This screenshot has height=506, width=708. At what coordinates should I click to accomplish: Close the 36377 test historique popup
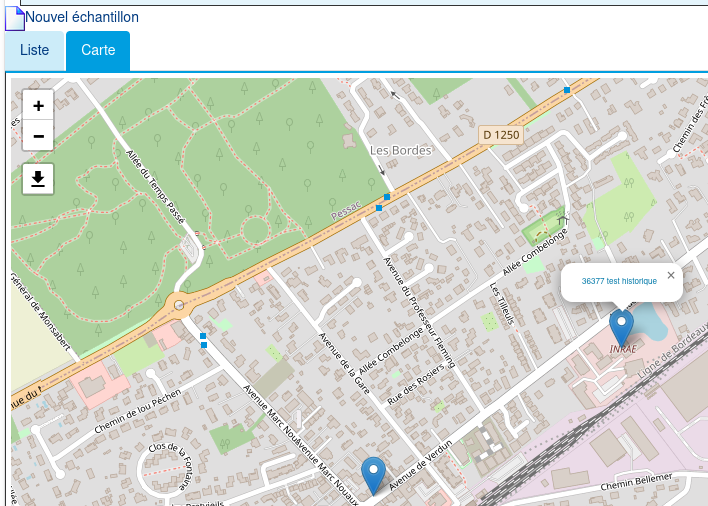(671, 275)
